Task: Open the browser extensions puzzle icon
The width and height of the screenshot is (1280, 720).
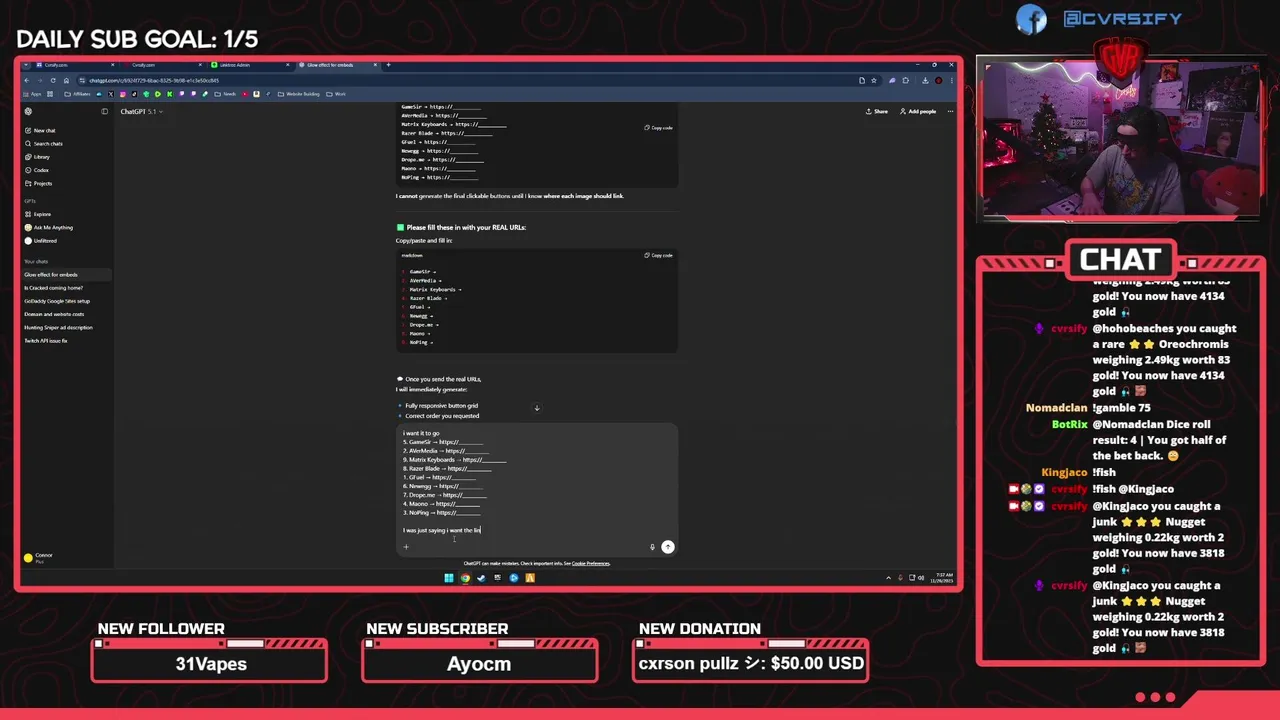Action: point(906,80)
